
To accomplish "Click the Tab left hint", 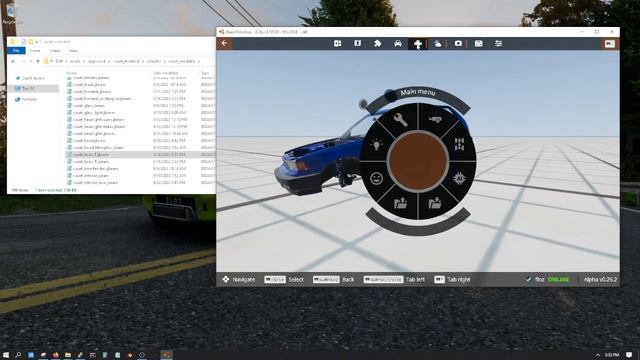I will [x=394, y=280].
